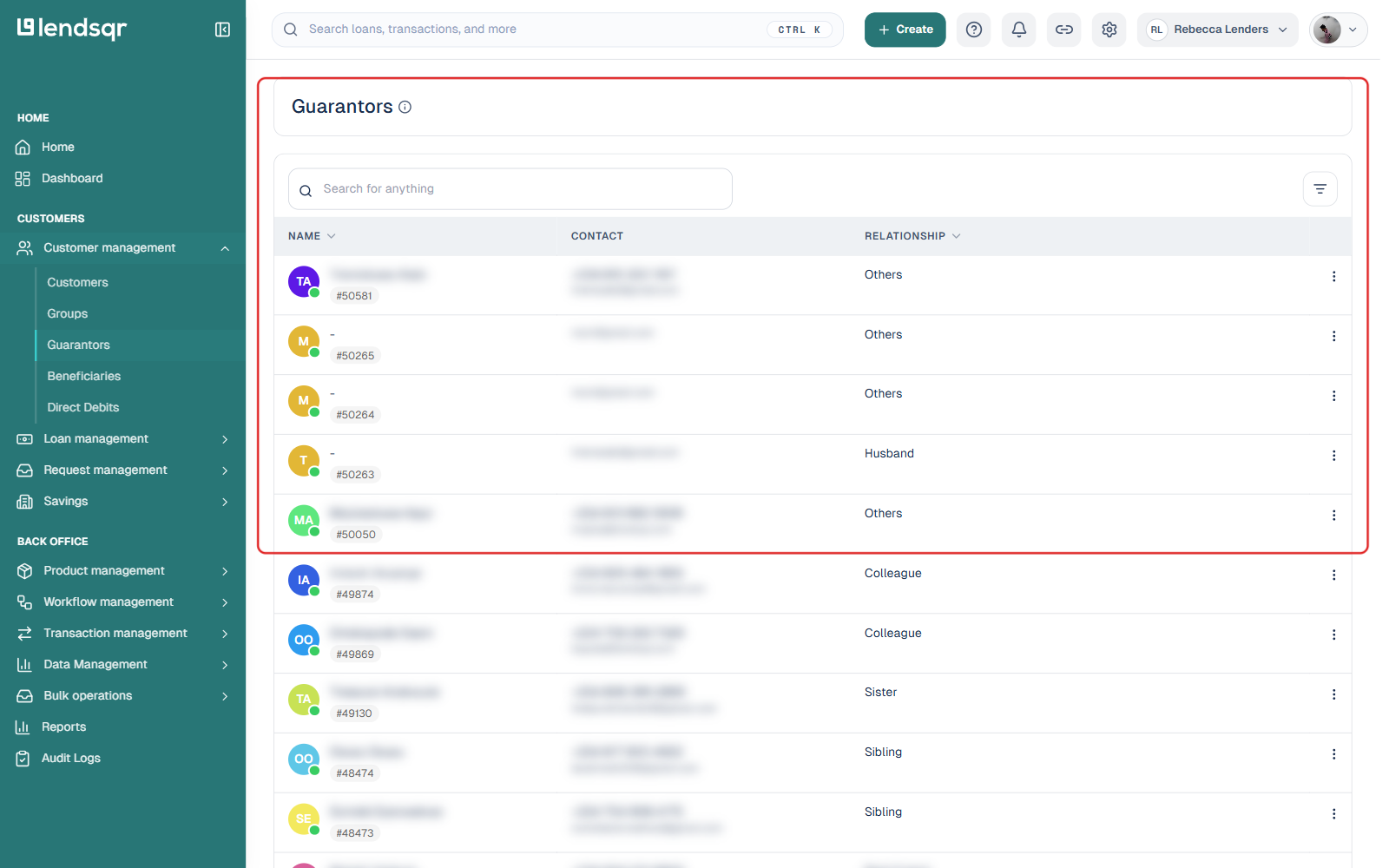This screenshot has height=868, width=1389.
Task: Click ID badge #50265
Action: pyautogui.click(x=355, y=356)
